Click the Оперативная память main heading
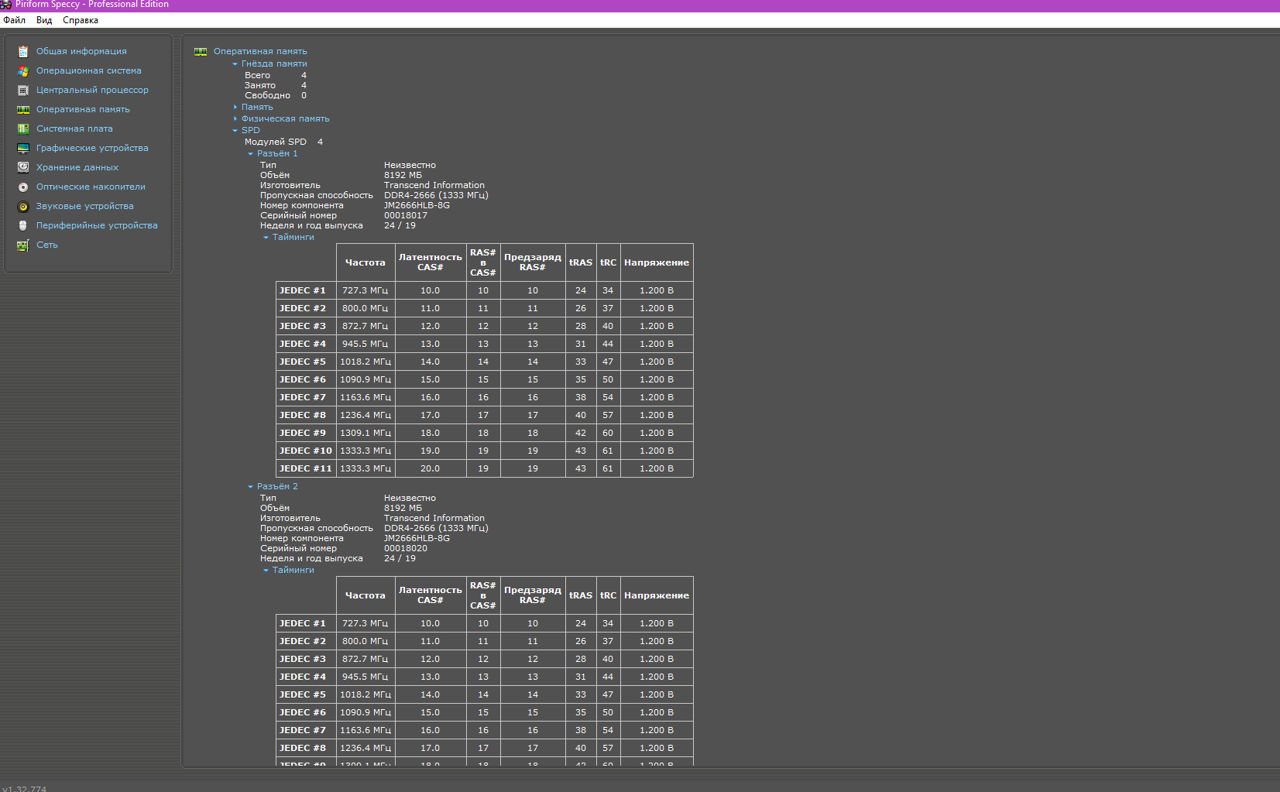The height and width of the screenshot is (792, 1280). tap(260, 52)
